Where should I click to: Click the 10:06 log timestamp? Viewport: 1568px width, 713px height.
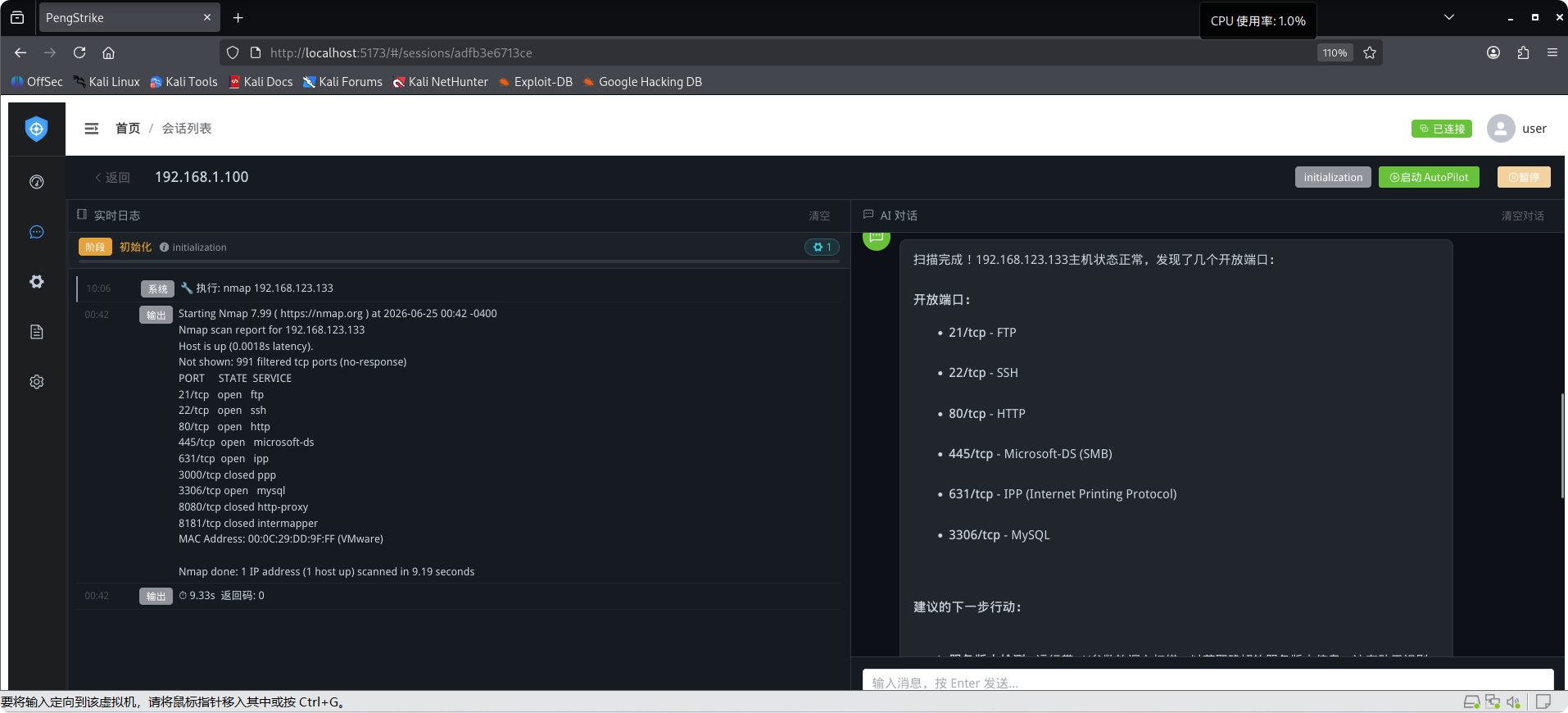[98, 288]
